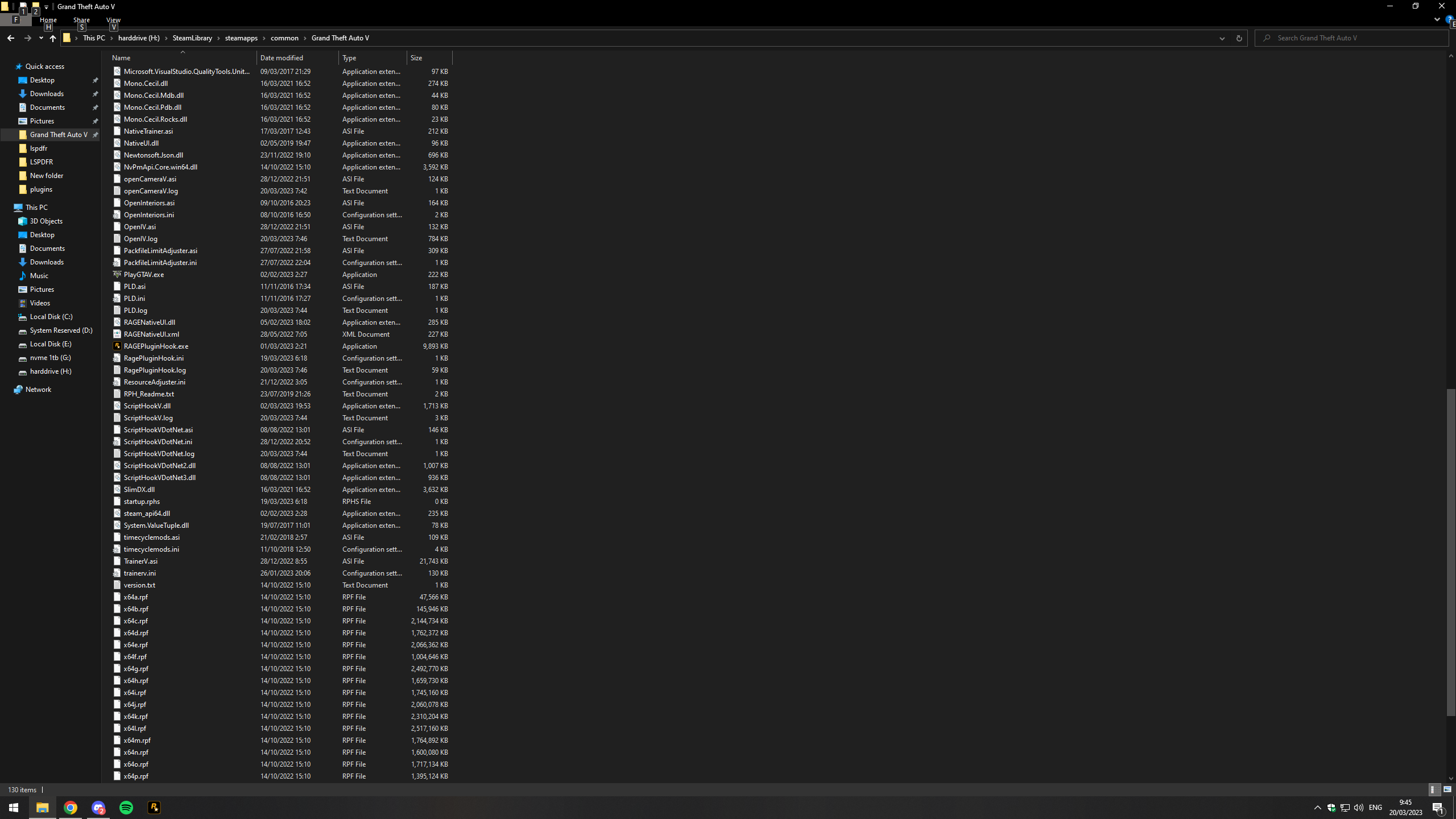Screen dimensions: 1456x819
Task: Switch to large icons view button
Action: click(x=1447, y=789)
